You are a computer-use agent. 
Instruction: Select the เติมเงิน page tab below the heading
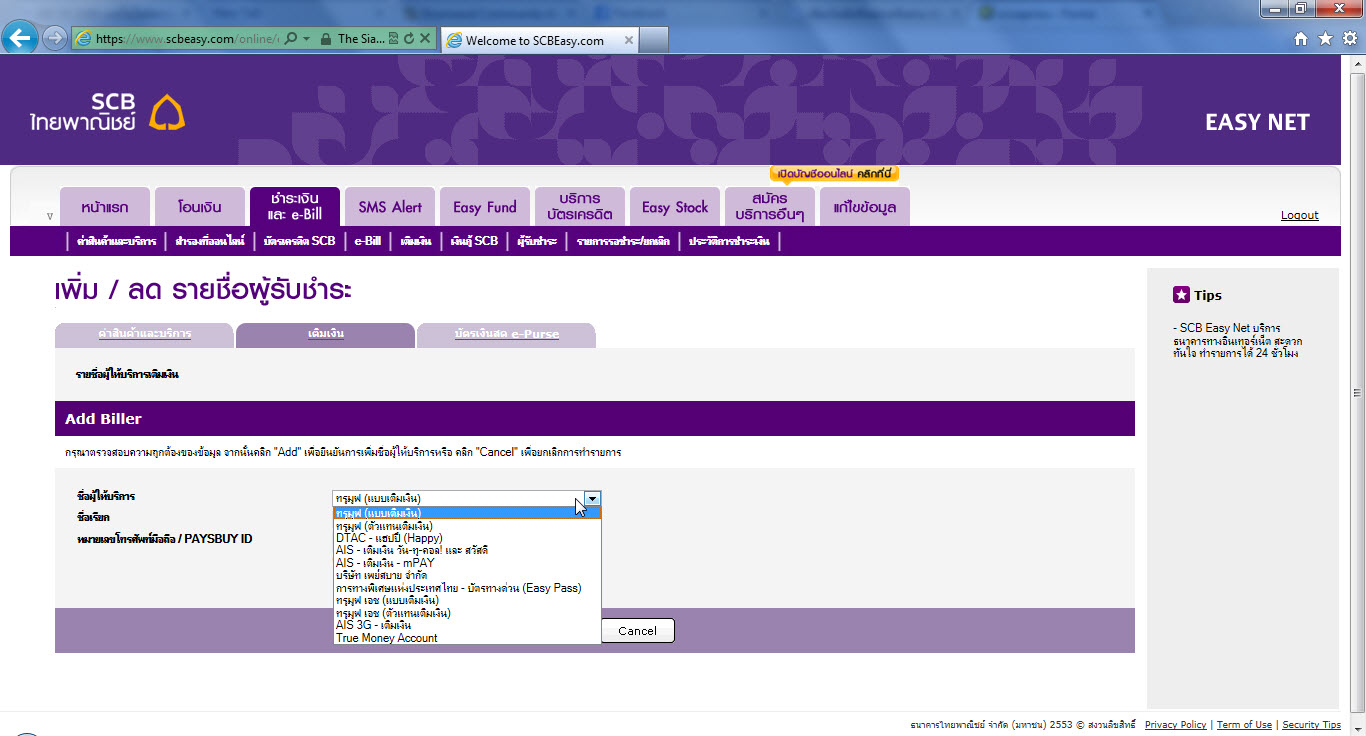pos(326,335)
